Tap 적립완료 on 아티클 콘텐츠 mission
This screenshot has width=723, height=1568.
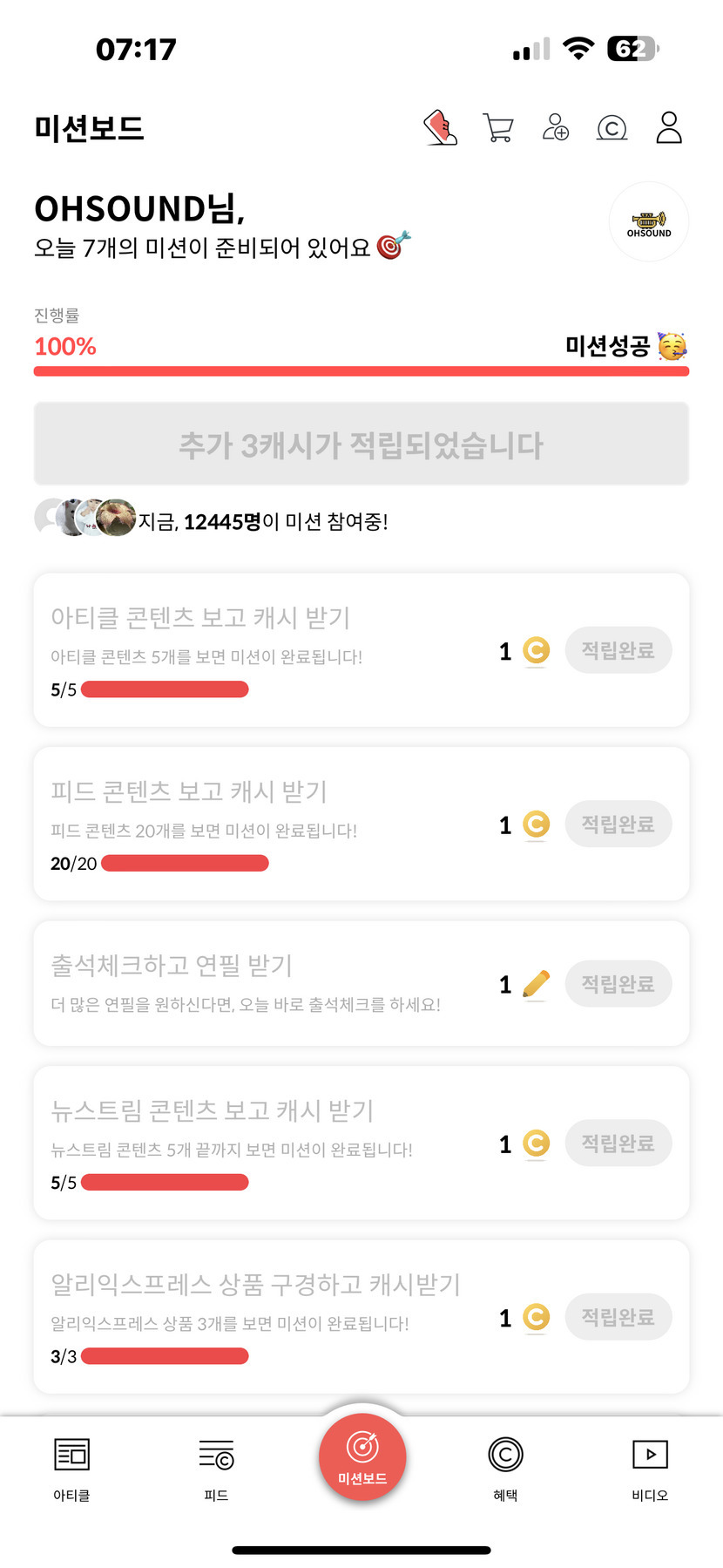click(x=618, y=650)
